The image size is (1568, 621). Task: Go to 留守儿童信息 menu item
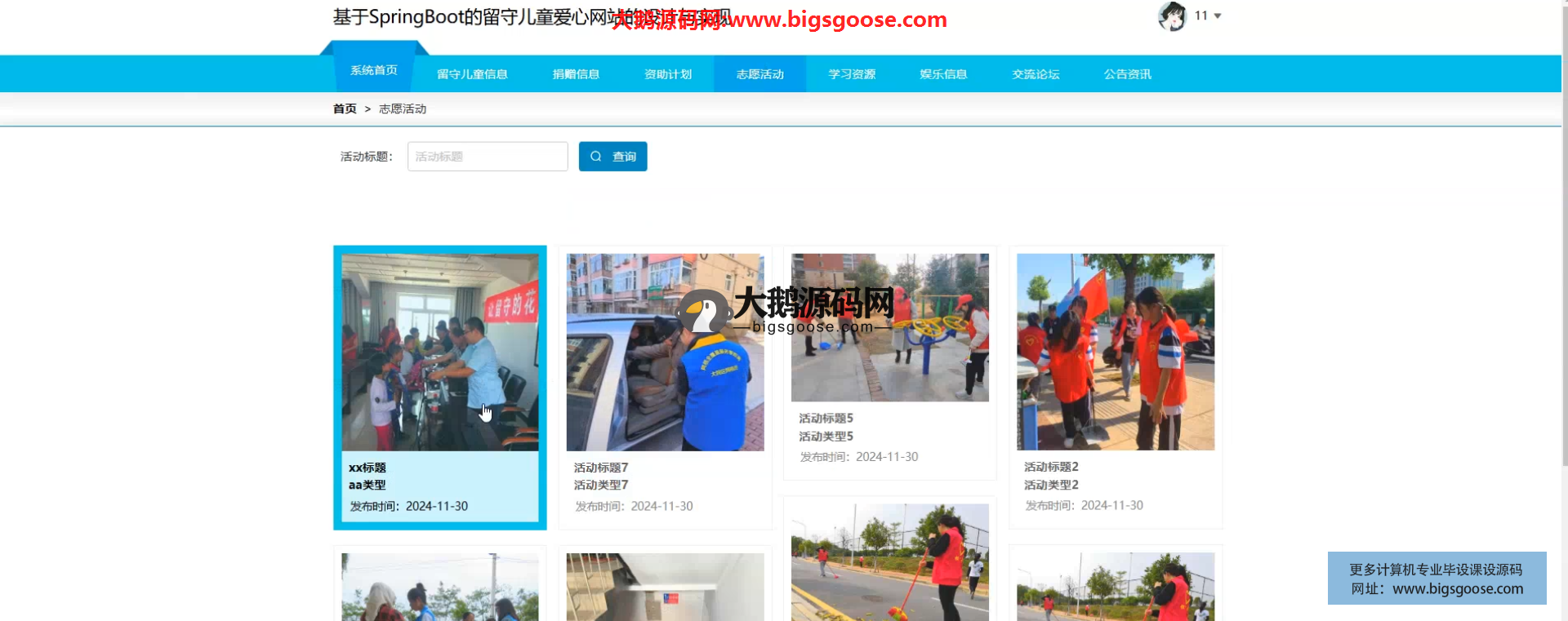[472, 74]
